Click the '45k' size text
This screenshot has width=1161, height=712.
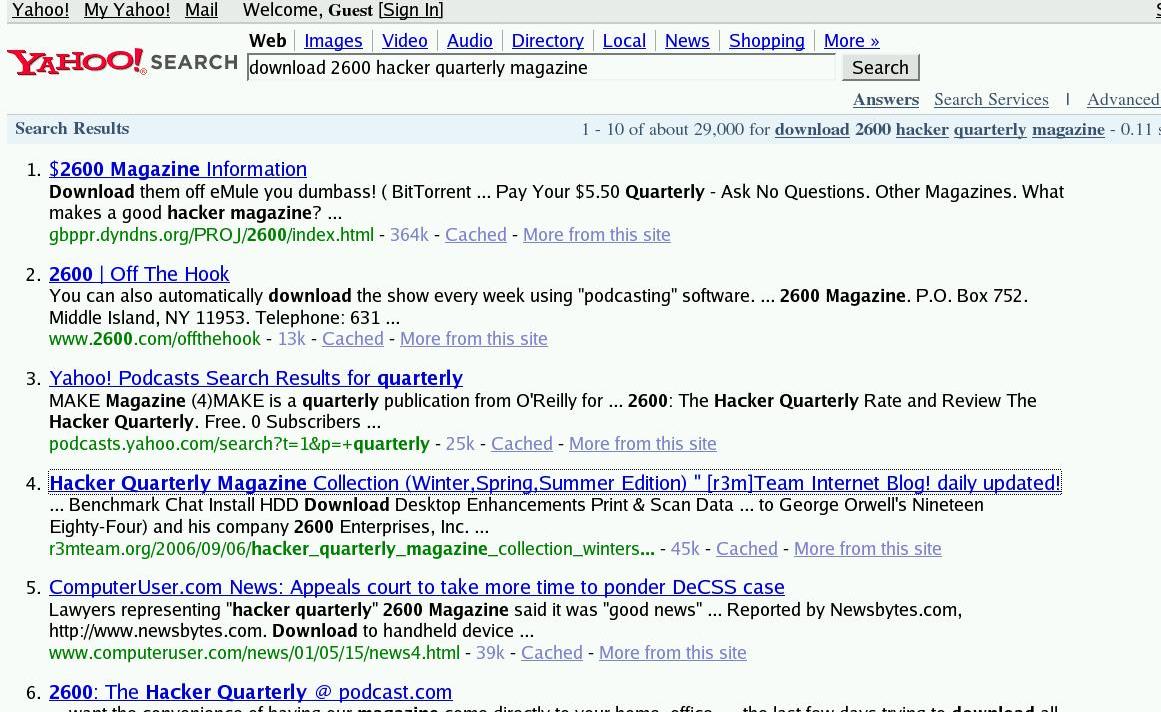685,548
